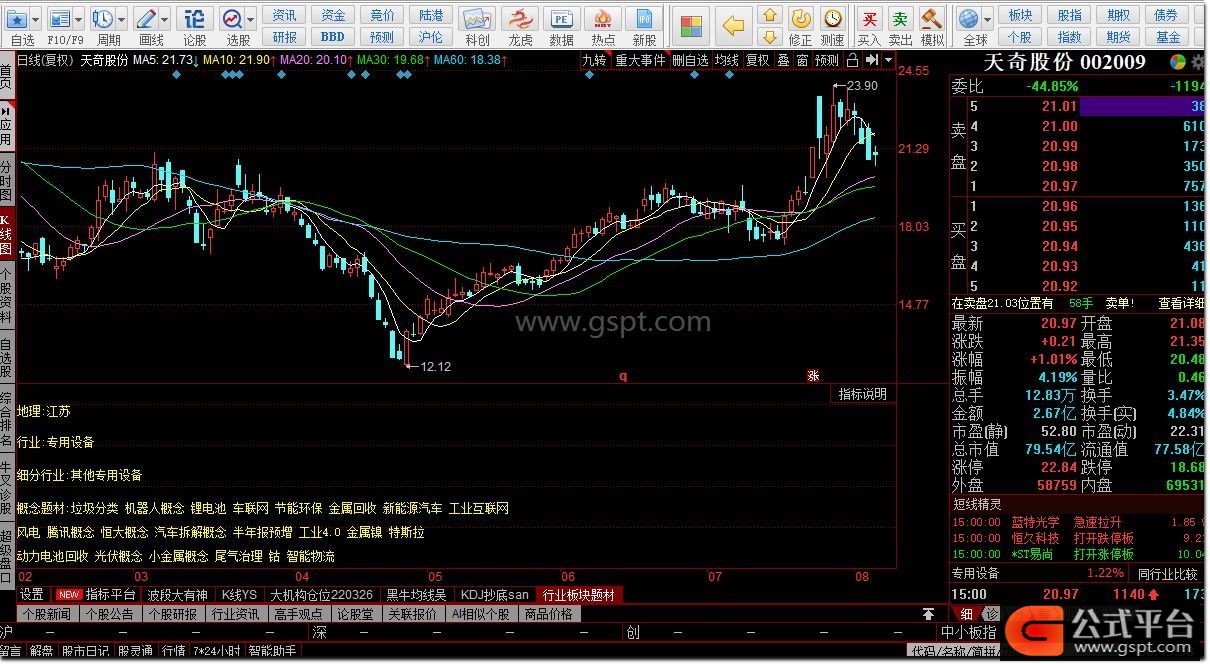The height and width of the screenshot is (664, 1210).
Task: Select the K线图 side tab
Action: coord(6,234)
